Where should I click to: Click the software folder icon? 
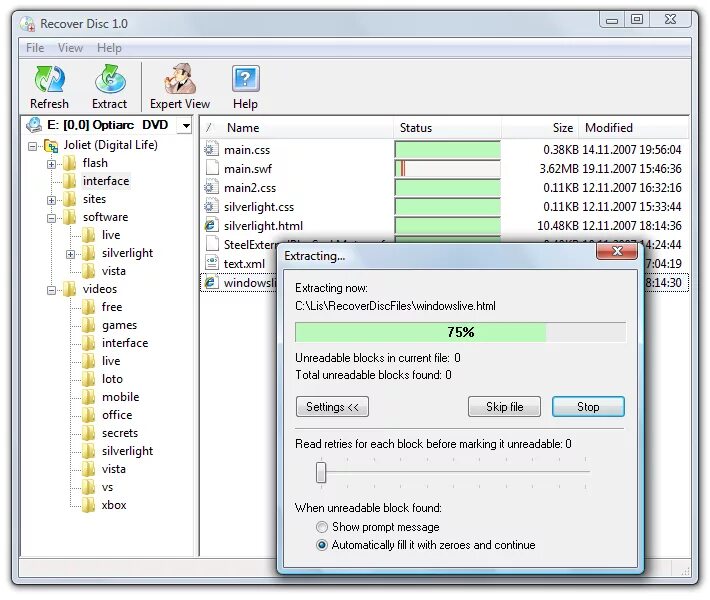pyautogui.click(x=70, y=217)
